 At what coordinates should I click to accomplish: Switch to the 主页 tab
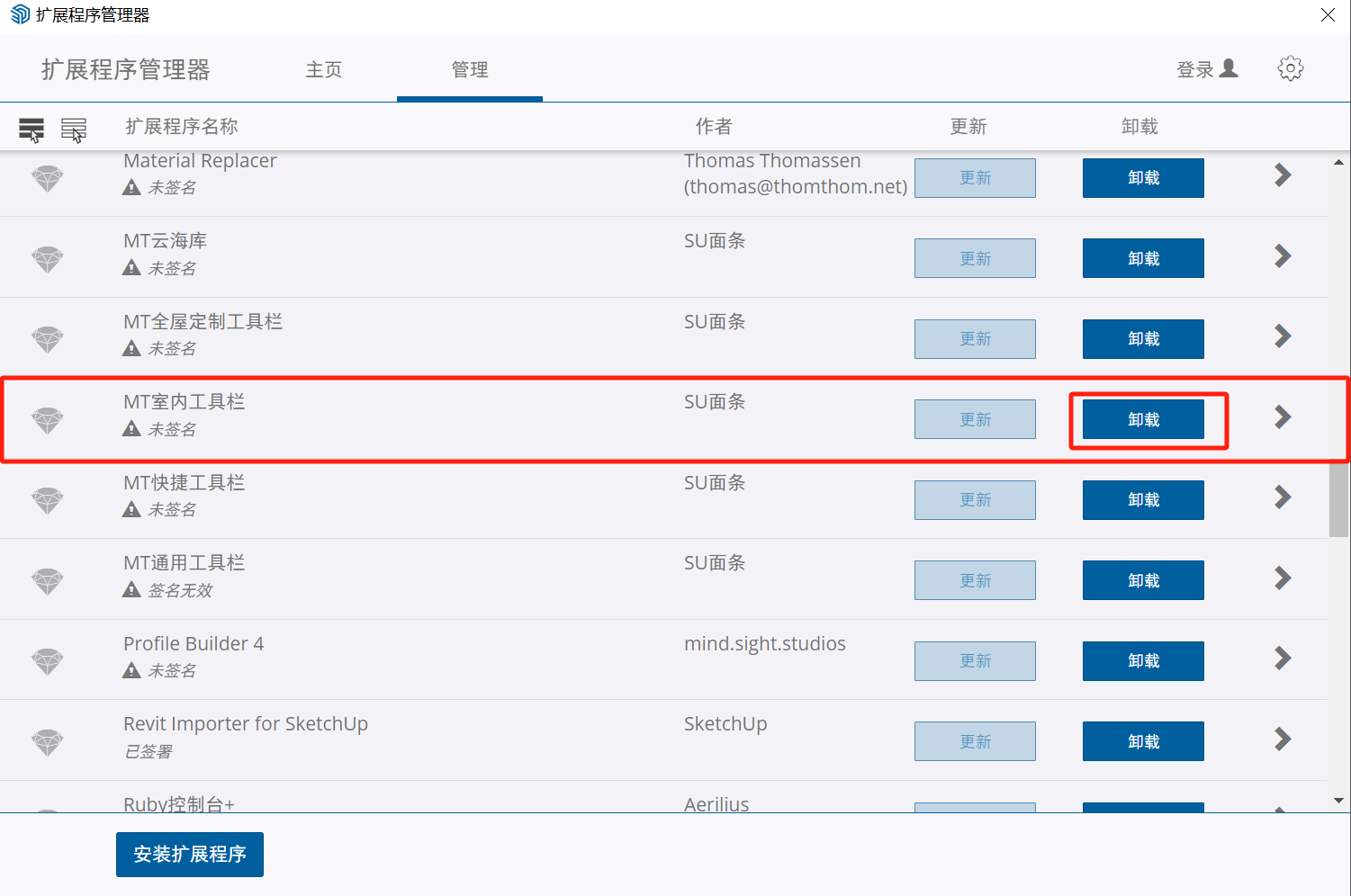(x=324, y=69)
